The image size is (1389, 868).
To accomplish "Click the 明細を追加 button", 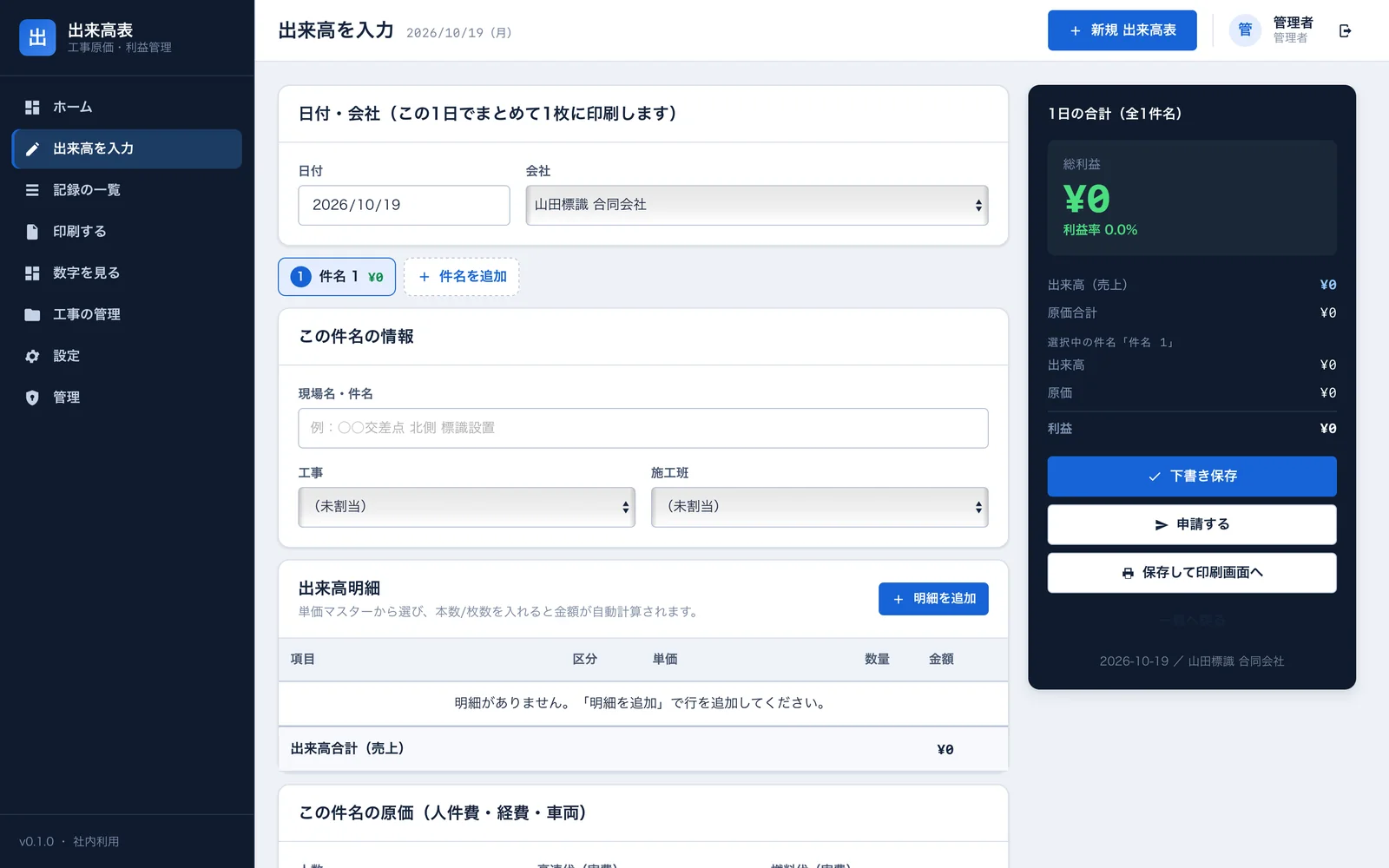I will (933, 599).
